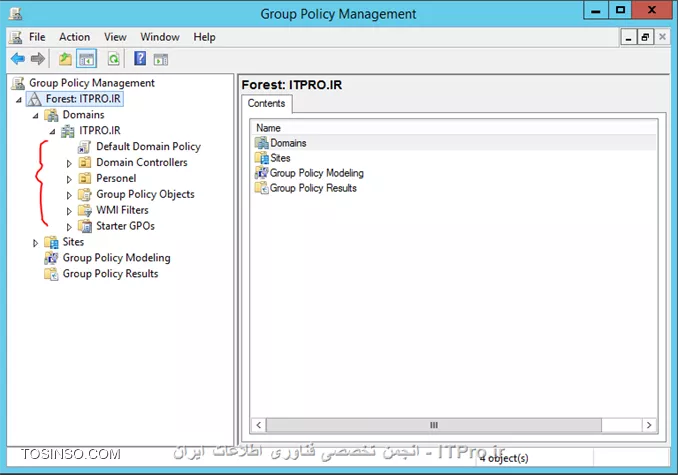Screen dimensions: 678x475
Task: Select Domains row text in Contents list
Action: tap(288, 143)
